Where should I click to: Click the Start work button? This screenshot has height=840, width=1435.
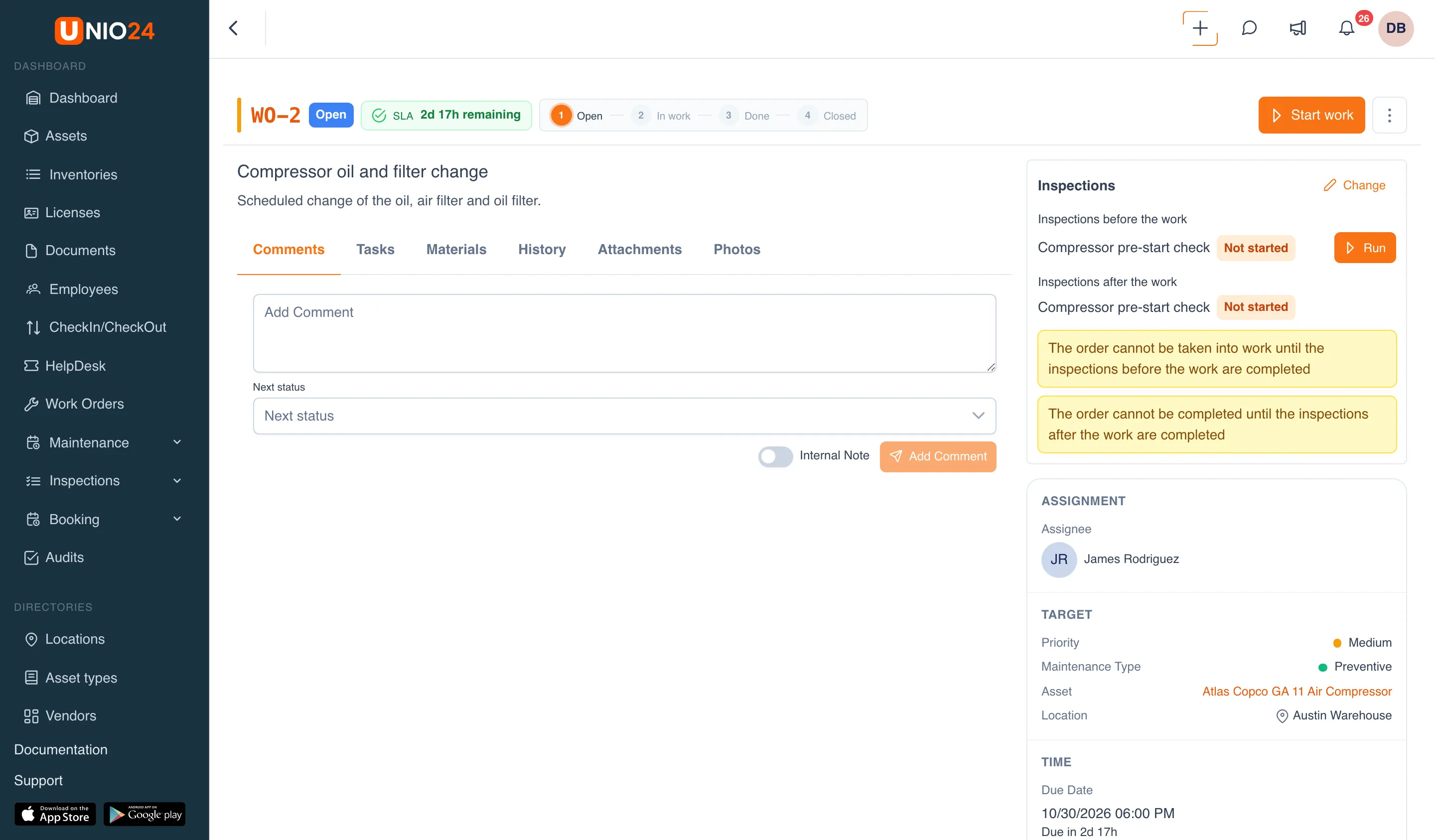coord(1311,115)
